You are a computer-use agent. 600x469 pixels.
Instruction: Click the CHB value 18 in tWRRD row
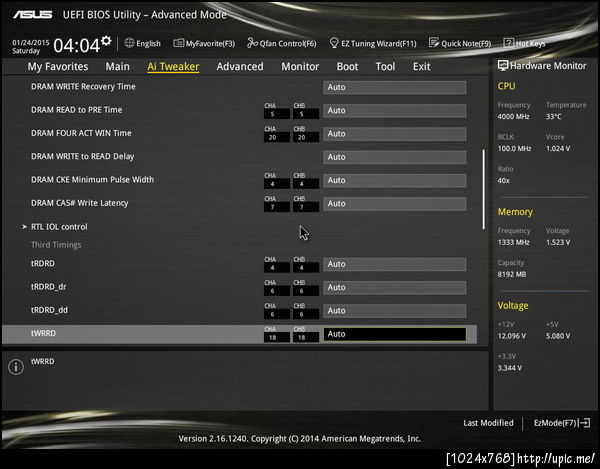coord(305,337)
